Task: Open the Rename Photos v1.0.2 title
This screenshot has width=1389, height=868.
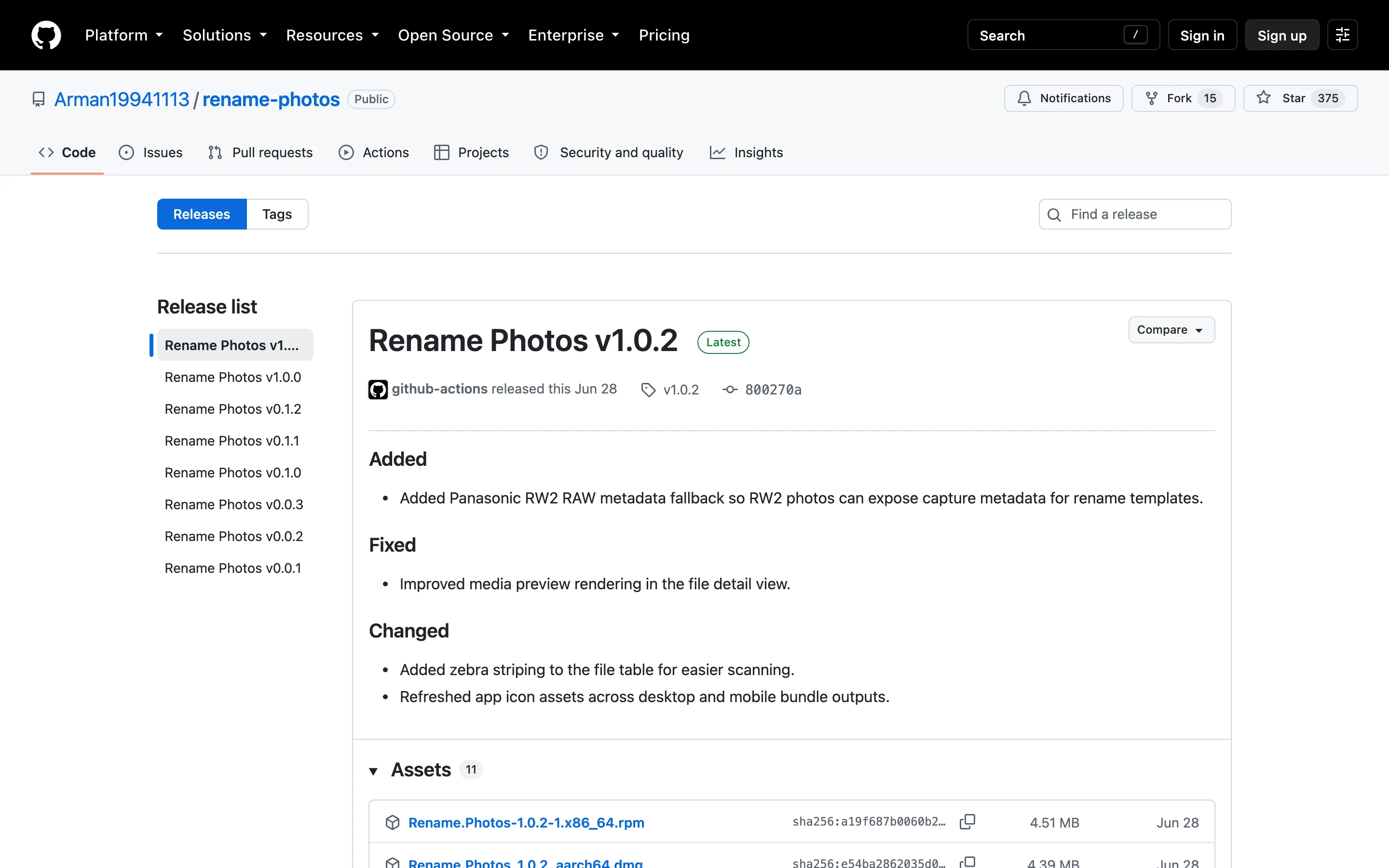Action: point(523,340)
